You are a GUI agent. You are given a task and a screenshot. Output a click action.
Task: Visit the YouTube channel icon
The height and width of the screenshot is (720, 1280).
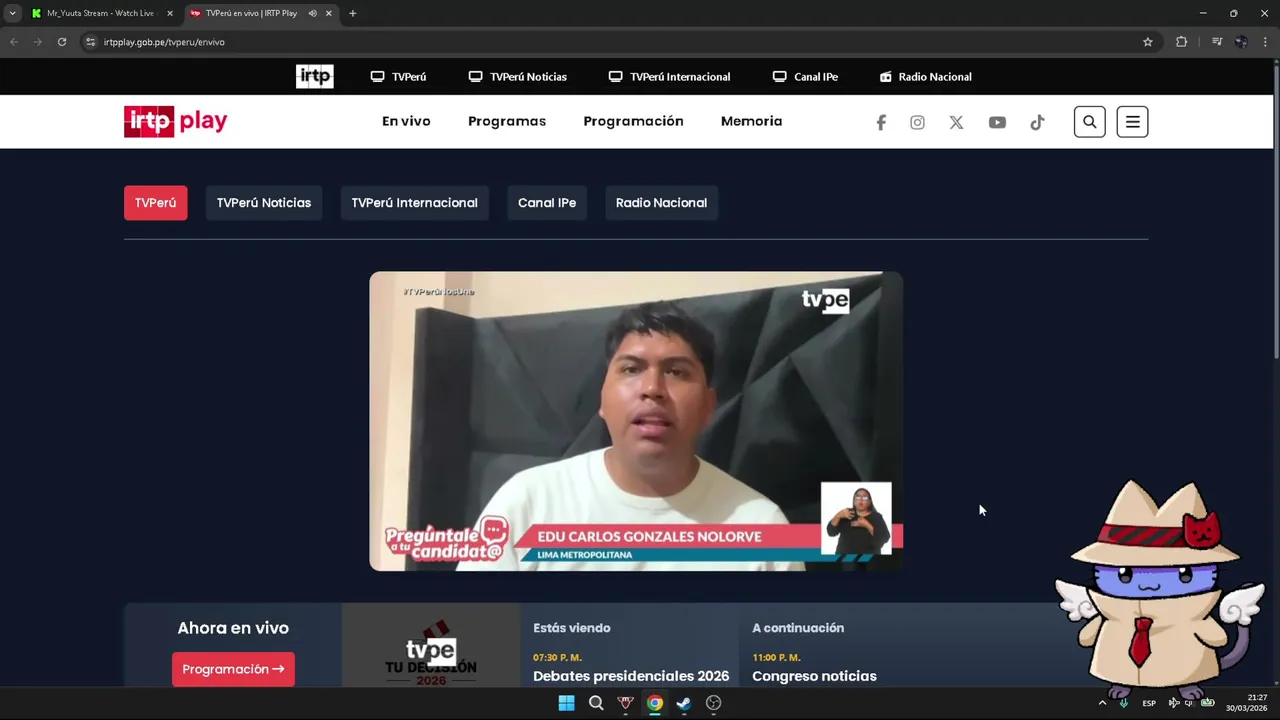tap(997, 122)
